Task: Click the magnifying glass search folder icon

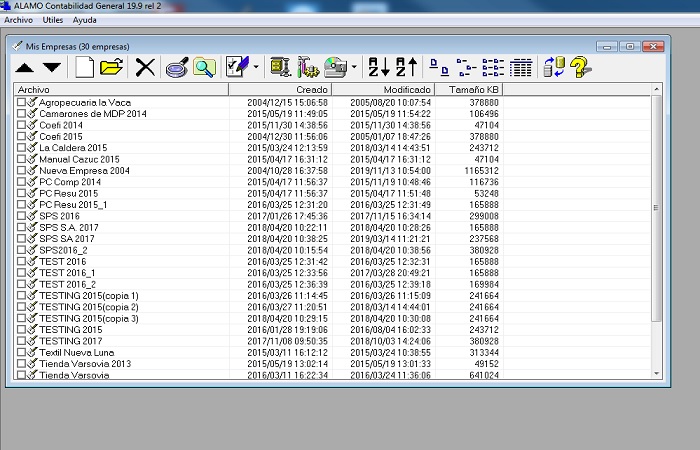Action: (x=204, y=67)
